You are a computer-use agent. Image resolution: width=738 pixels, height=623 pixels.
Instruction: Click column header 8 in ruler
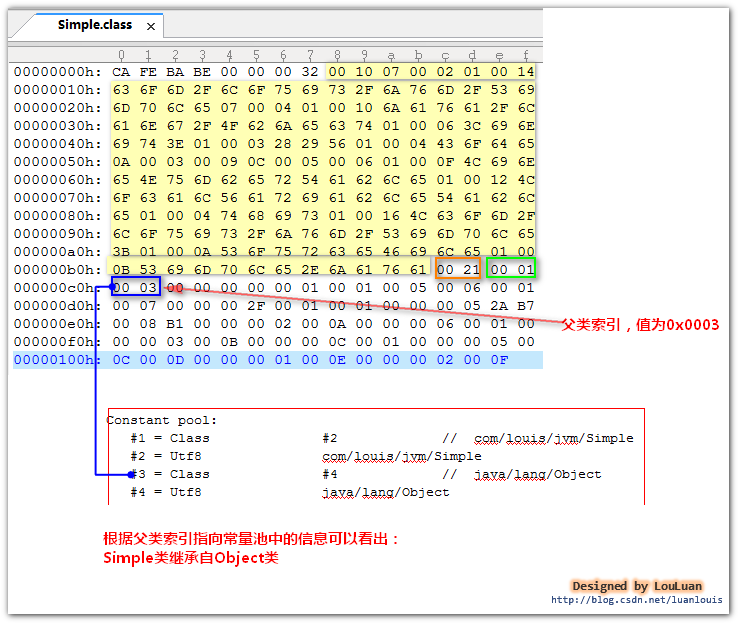click(x=337, y=56)
